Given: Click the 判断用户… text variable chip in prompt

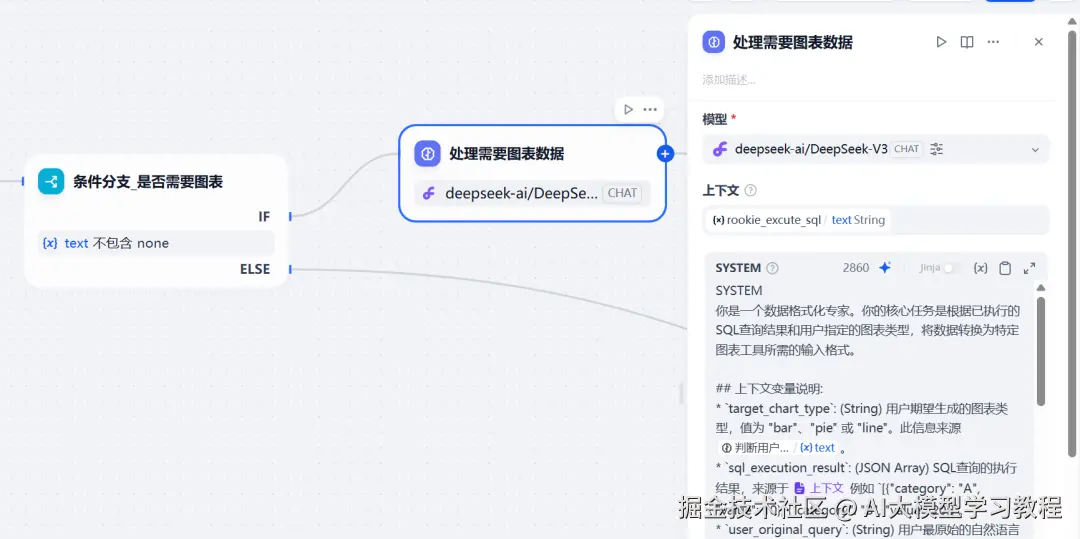Looking at the screenshot, I should [778, 447].
